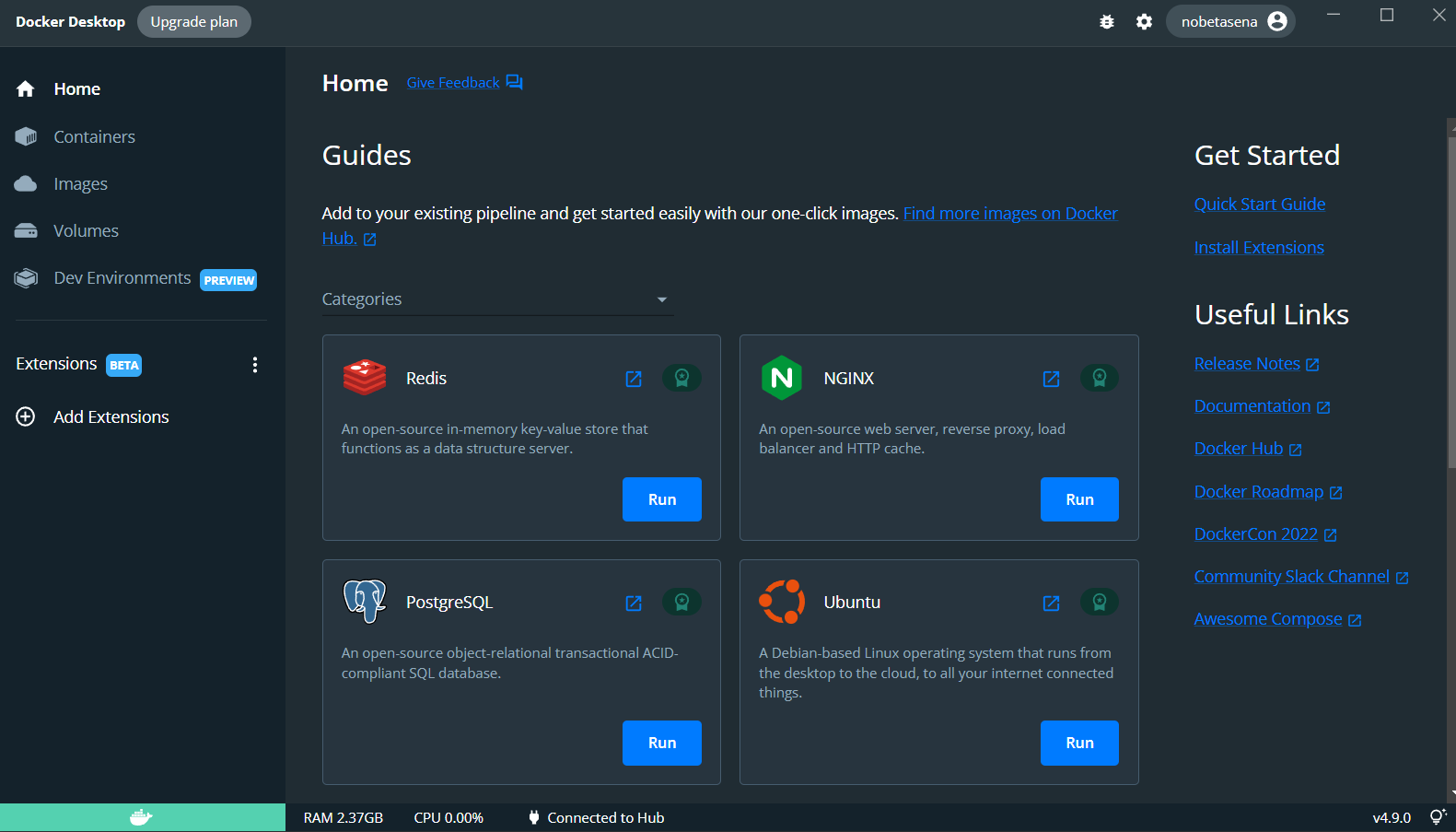Open Redis image in Docker Hub
The image size is (1456, 832).
(x=634, y=379)
